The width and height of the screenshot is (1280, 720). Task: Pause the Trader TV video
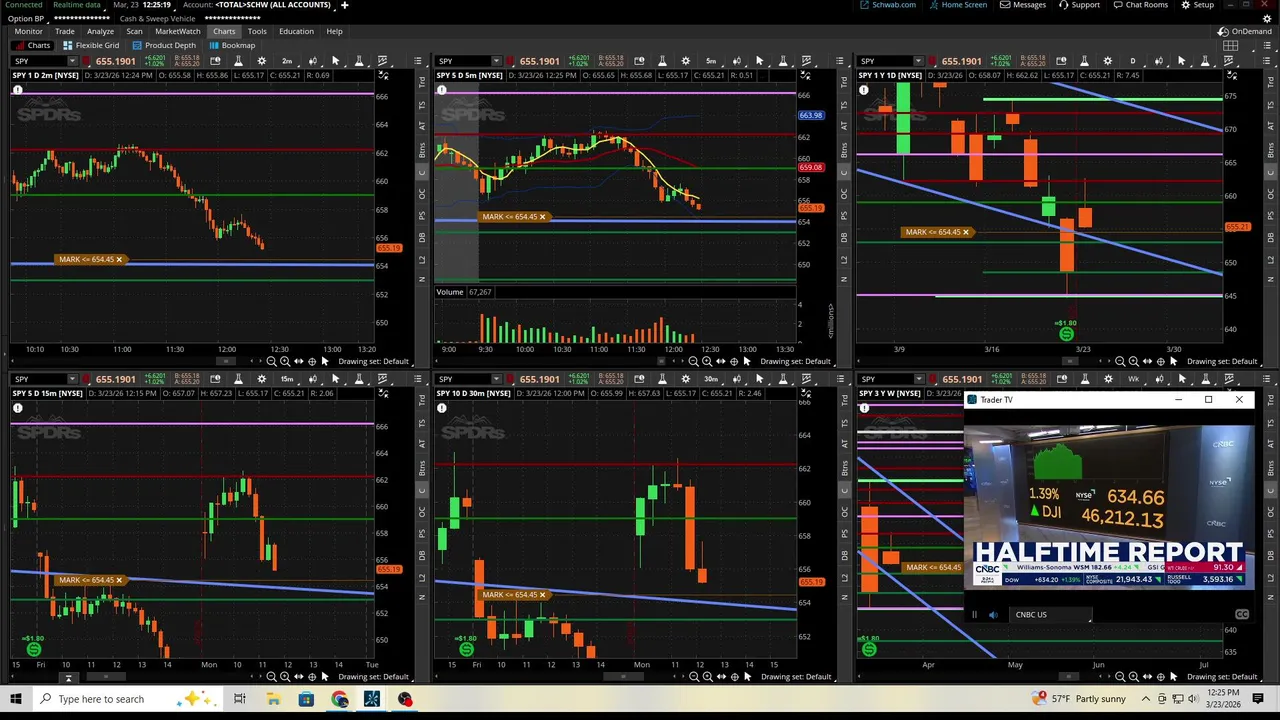click(x=974, y=614)
